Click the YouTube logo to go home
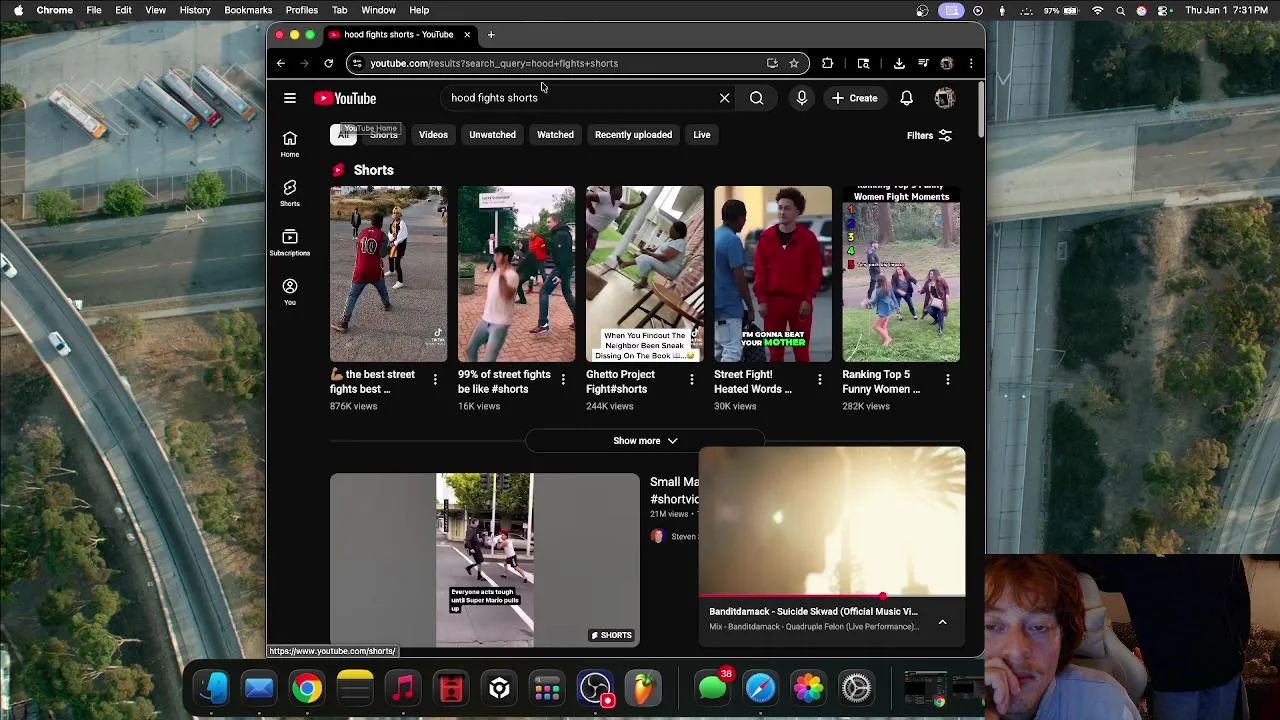The width and height of the screenshot is (1280, 720). tap(345, 98)
